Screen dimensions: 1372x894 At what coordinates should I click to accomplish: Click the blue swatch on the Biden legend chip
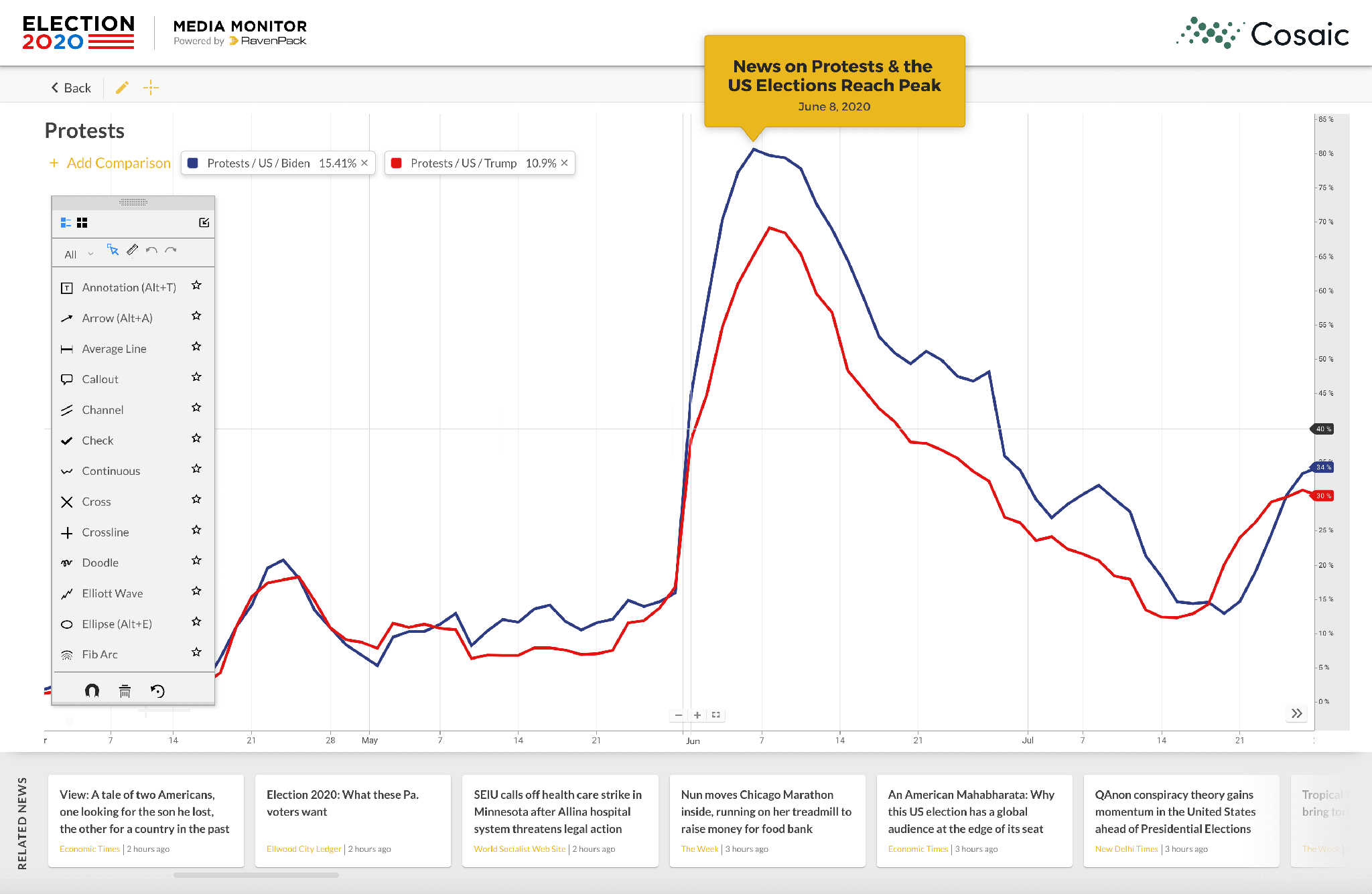(192, 163)
